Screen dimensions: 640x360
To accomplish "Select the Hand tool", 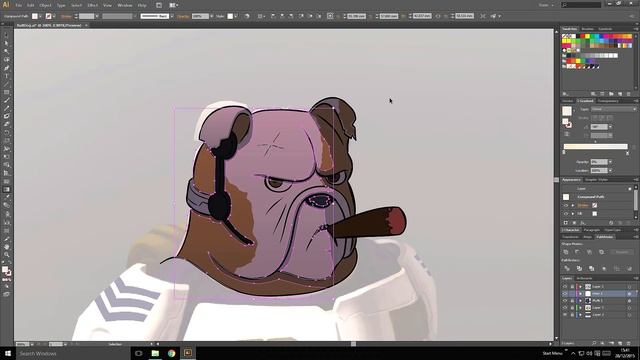I will [7, 247].
